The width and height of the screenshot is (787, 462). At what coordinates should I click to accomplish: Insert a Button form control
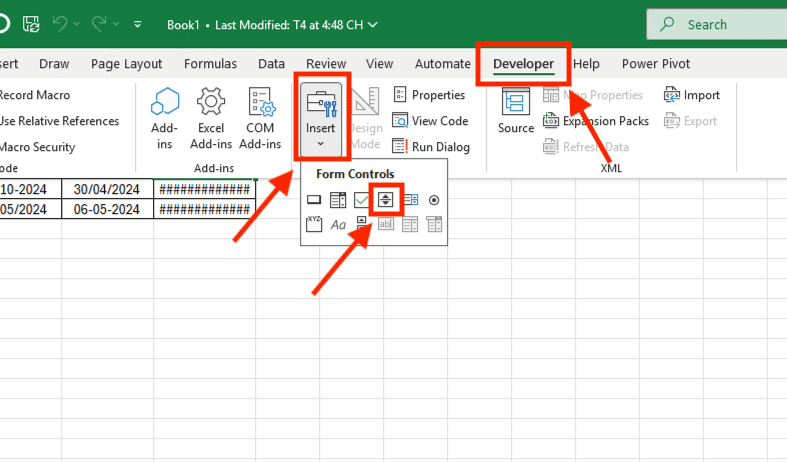[314, 200]
